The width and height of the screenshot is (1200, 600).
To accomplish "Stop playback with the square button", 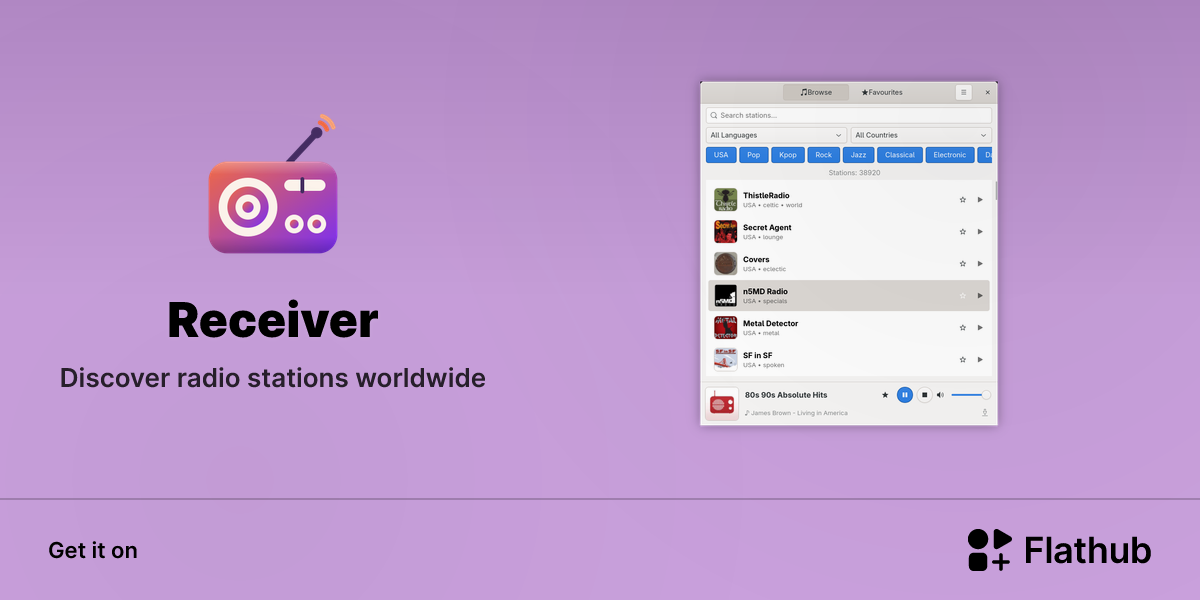I will click(925, 395).
